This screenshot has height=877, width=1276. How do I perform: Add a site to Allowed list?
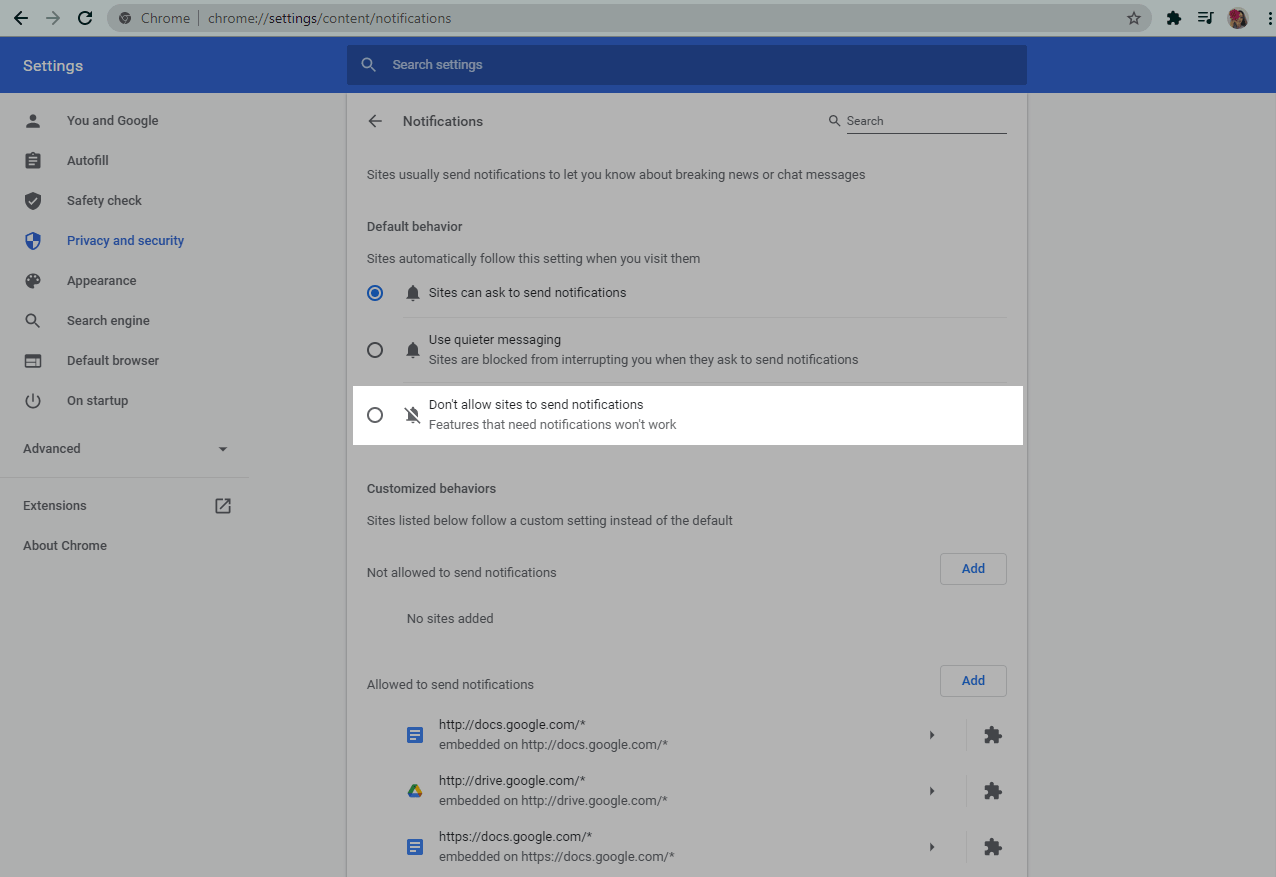point(973,681)
